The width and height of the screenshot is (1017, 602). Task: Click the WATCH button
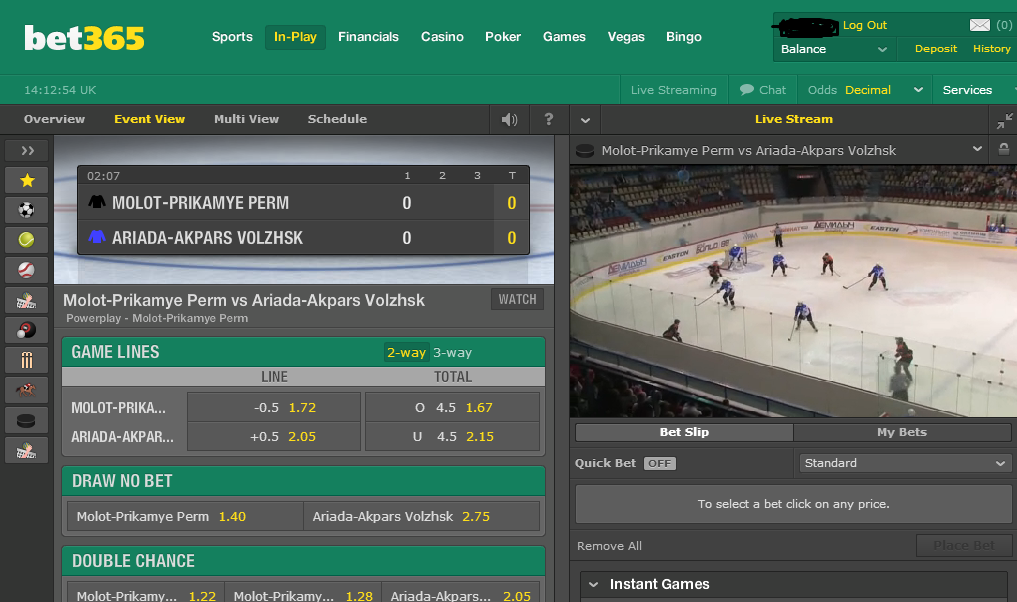[518, 299]
